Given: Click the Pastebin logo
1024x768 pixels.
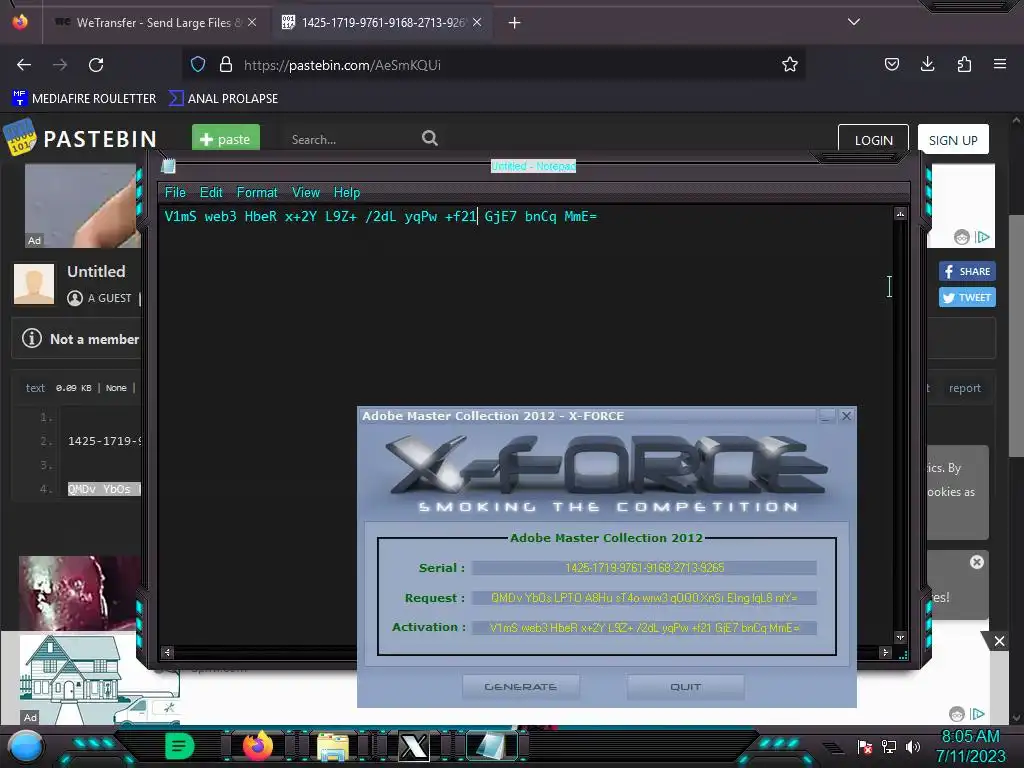Looking at the screenshot, I should 81,138.
